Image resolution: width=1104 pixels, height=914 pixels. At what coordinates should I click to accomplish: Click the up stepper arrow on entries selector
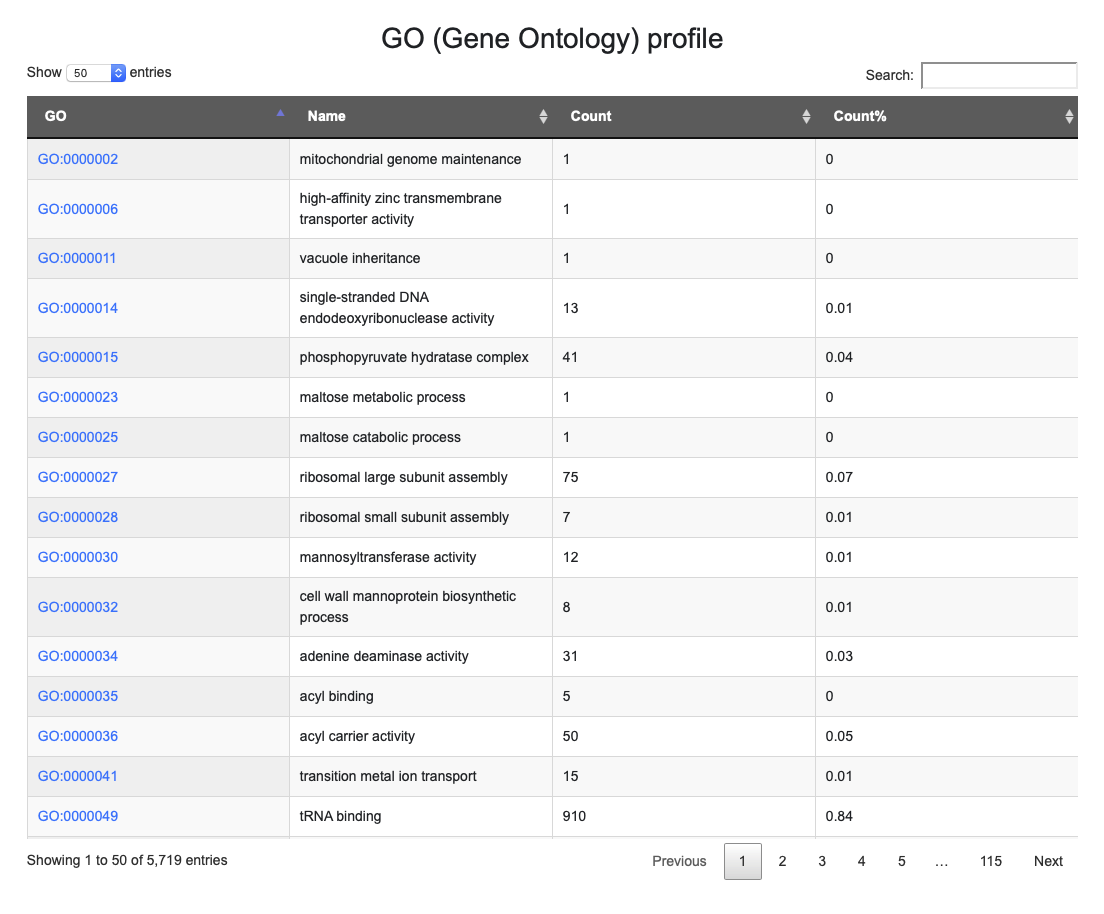118,68
